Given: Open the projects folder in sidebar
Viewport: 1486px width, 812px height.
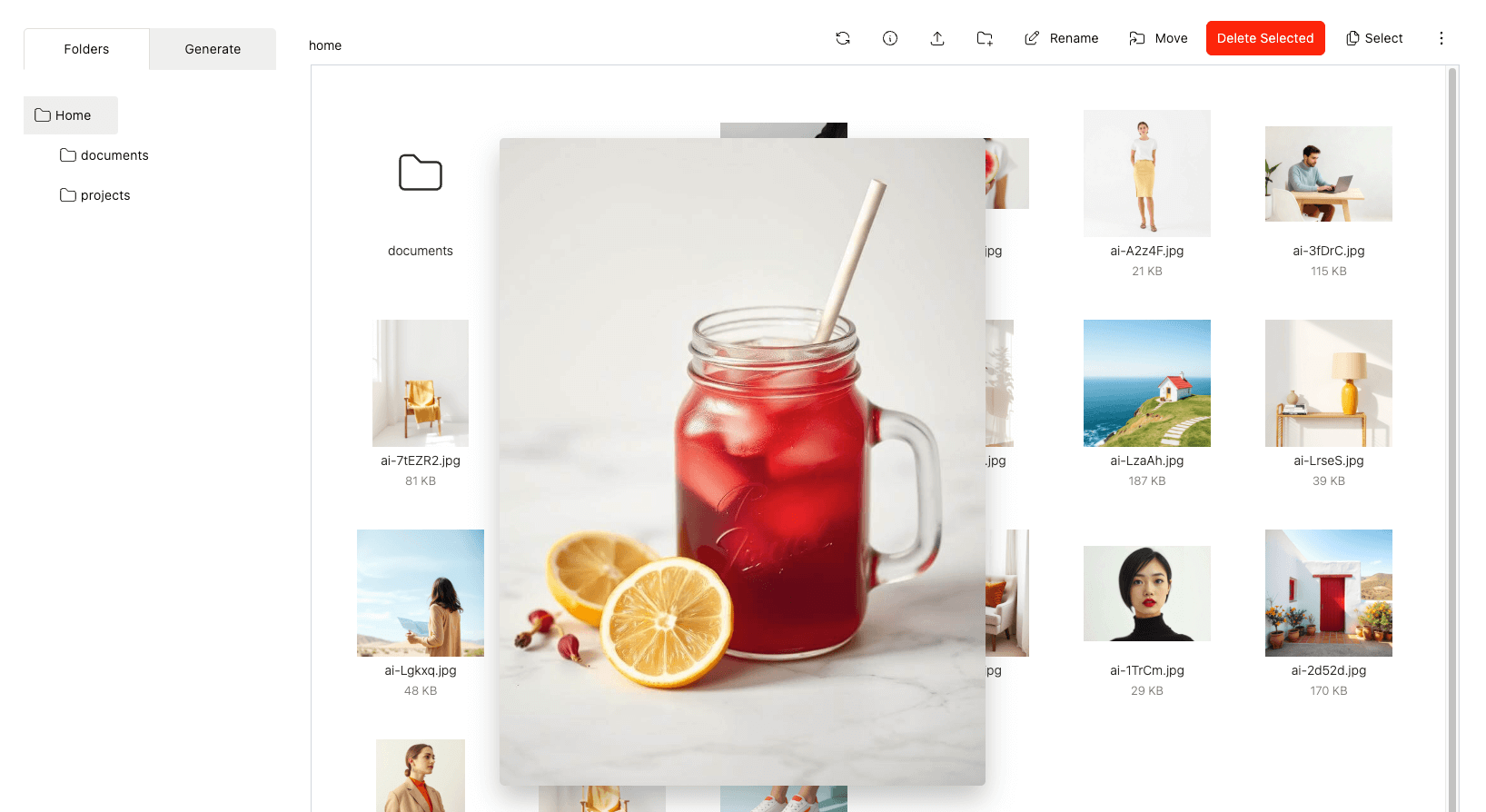Looking at the screenshot, I should 104,195.
